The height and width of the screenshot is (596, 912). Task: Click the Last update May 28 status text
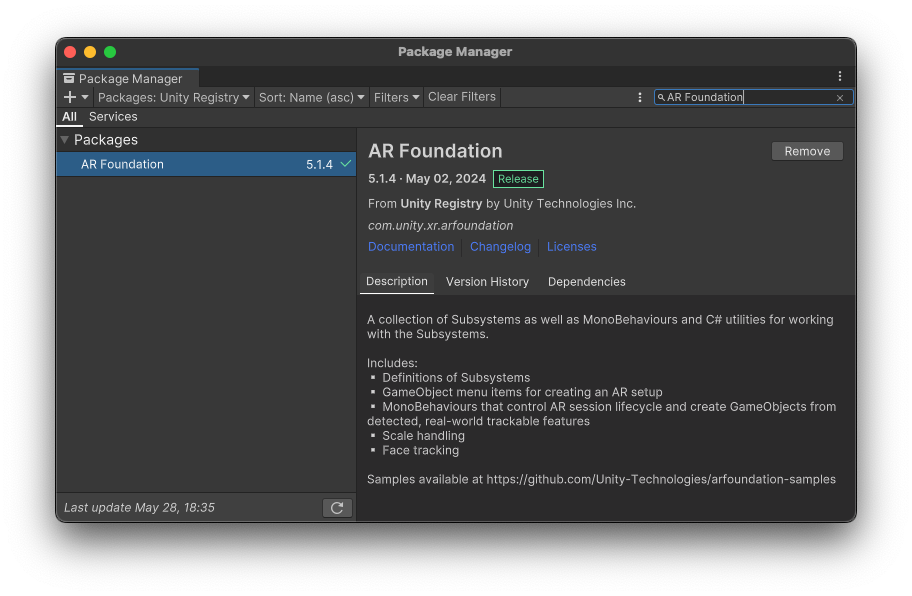[x=139, y=508]
